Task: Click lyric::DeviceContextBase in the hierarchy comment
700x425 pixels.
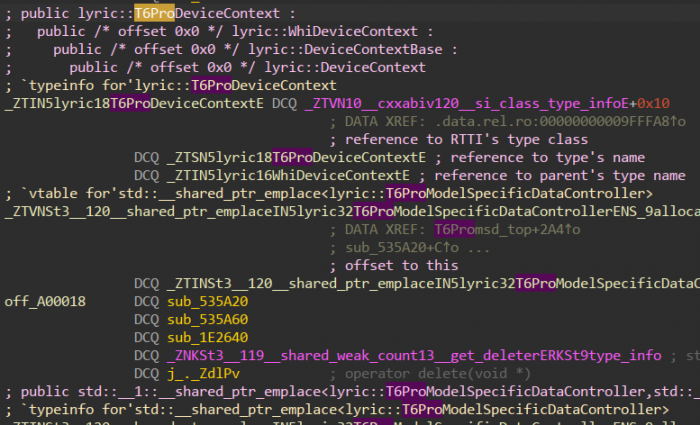Action: coord(345,50)
